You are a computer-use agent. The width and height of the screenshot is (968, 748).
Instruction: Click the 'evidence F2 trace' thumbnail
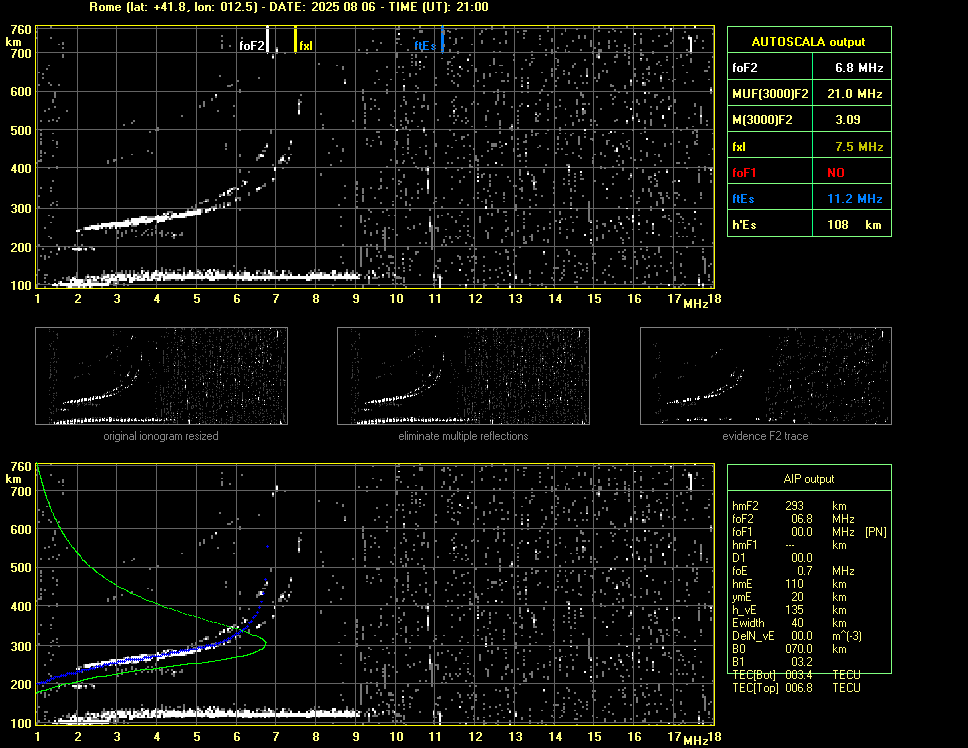pyautogui.click(x=766, y=376)
